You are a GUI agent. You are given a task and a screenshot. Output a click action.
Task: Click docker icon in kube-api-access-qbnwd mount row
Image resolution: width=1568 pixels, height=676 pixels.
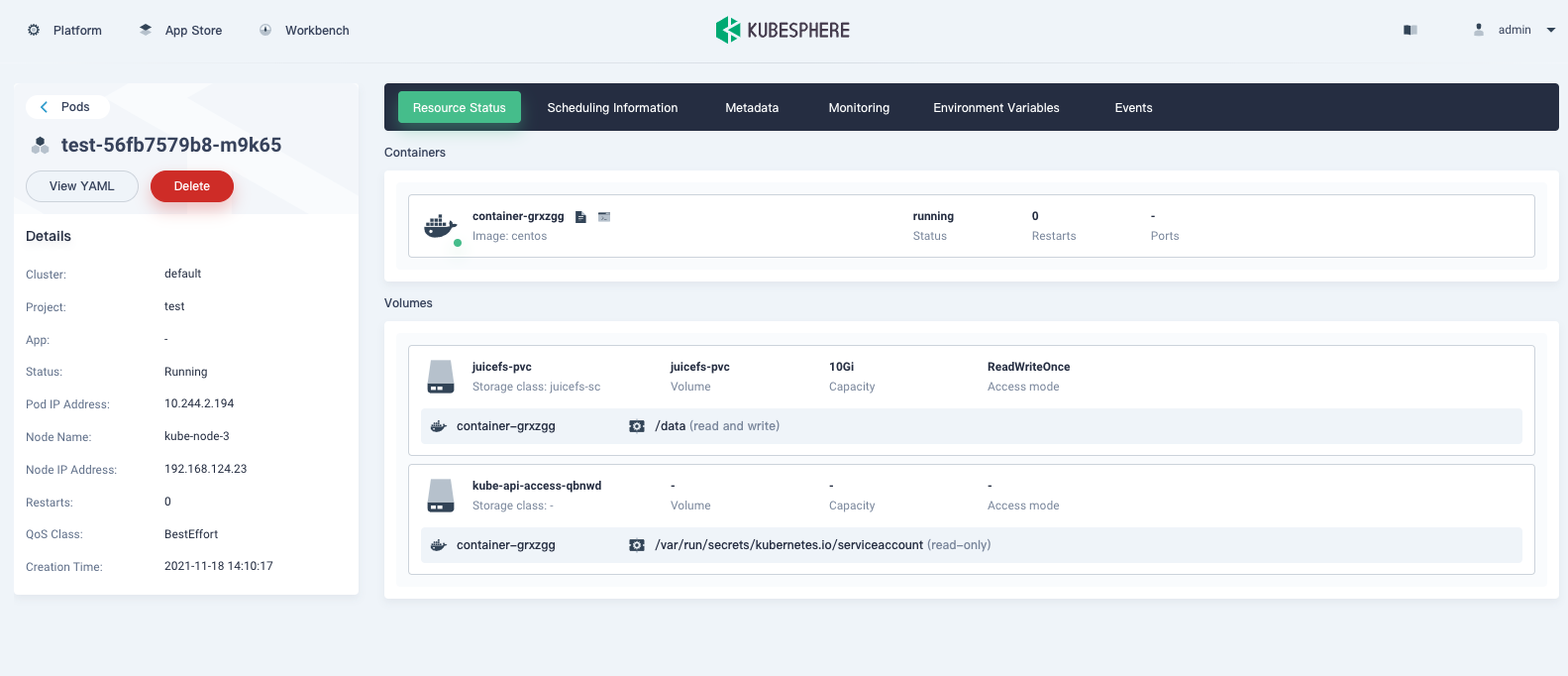tap(439, 545)
